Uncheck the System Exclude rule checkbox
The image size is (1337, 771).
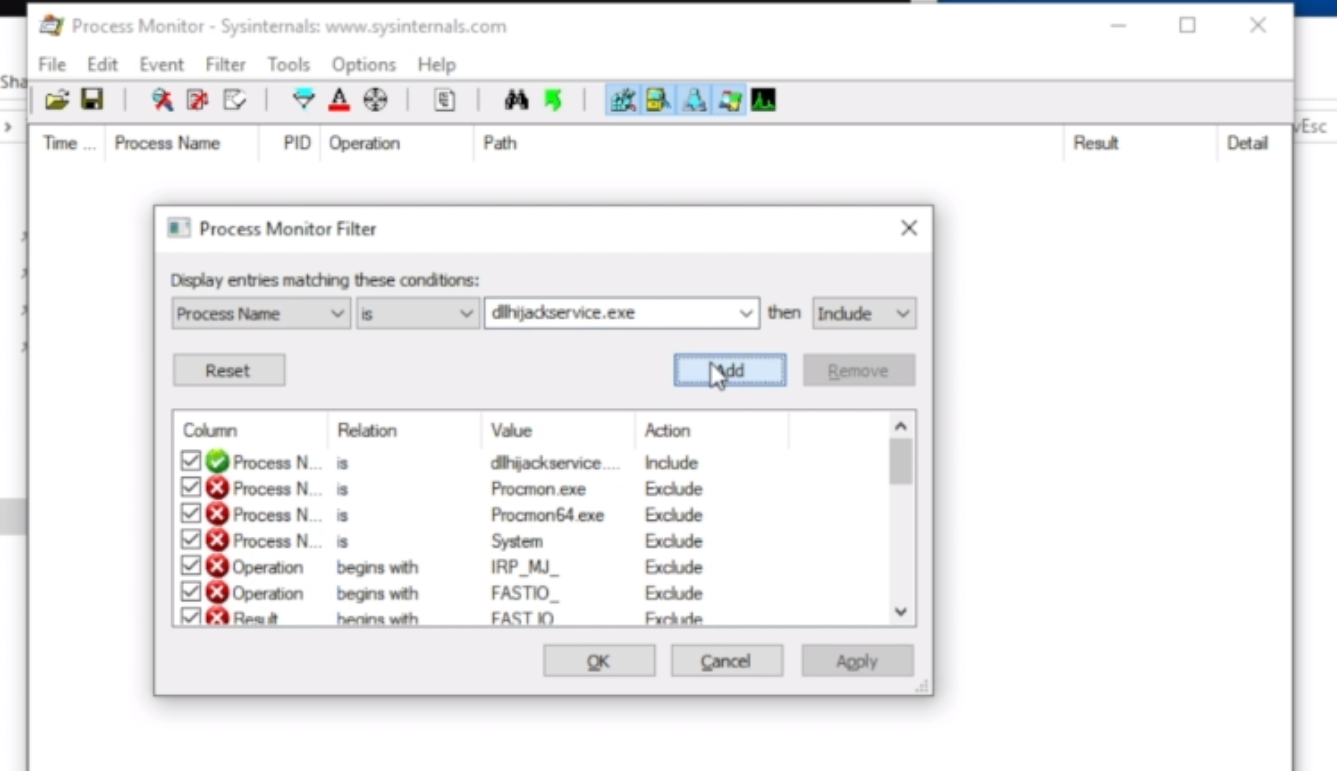[191, 540]
